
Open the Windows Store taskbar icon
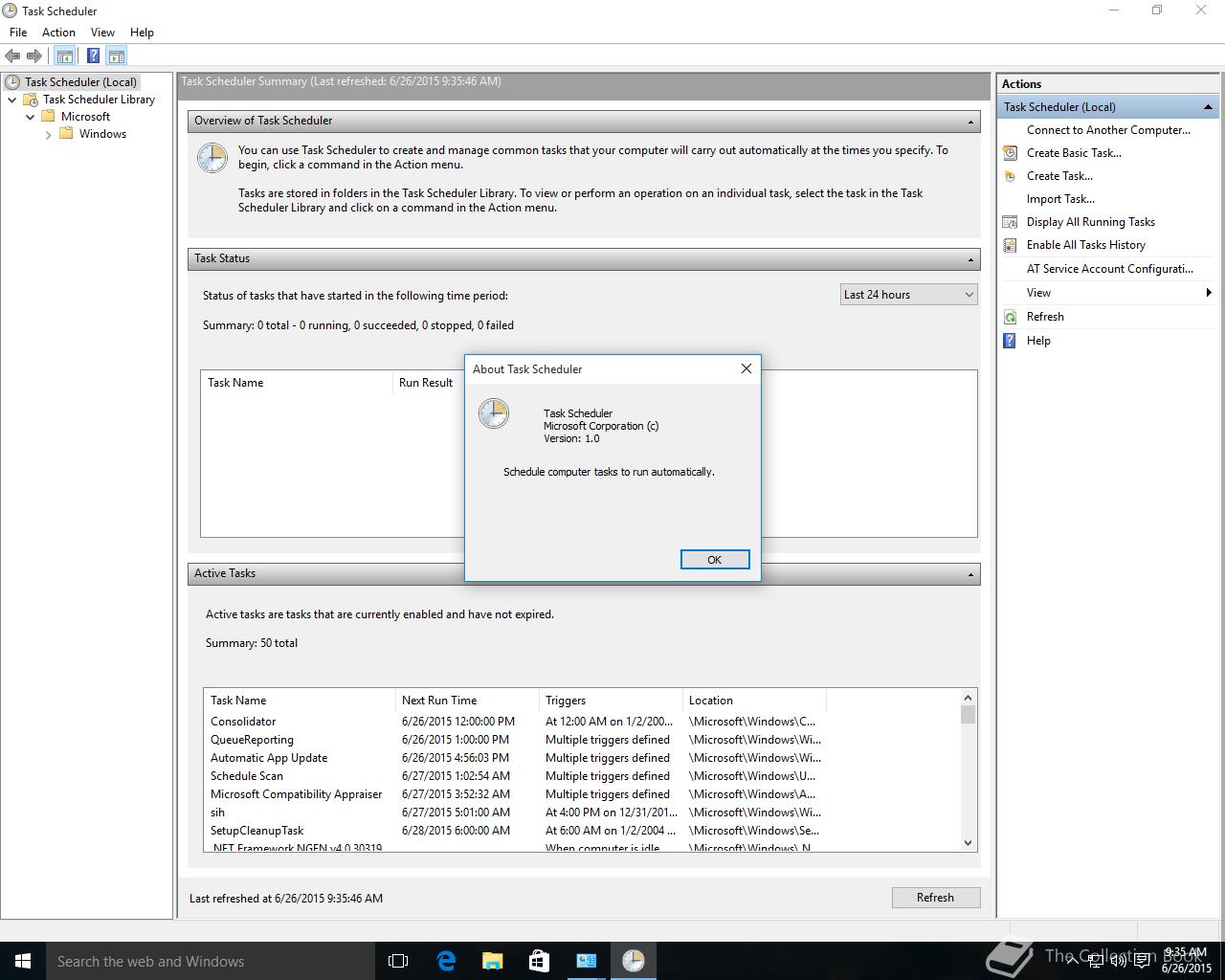(x=539, y=961)
